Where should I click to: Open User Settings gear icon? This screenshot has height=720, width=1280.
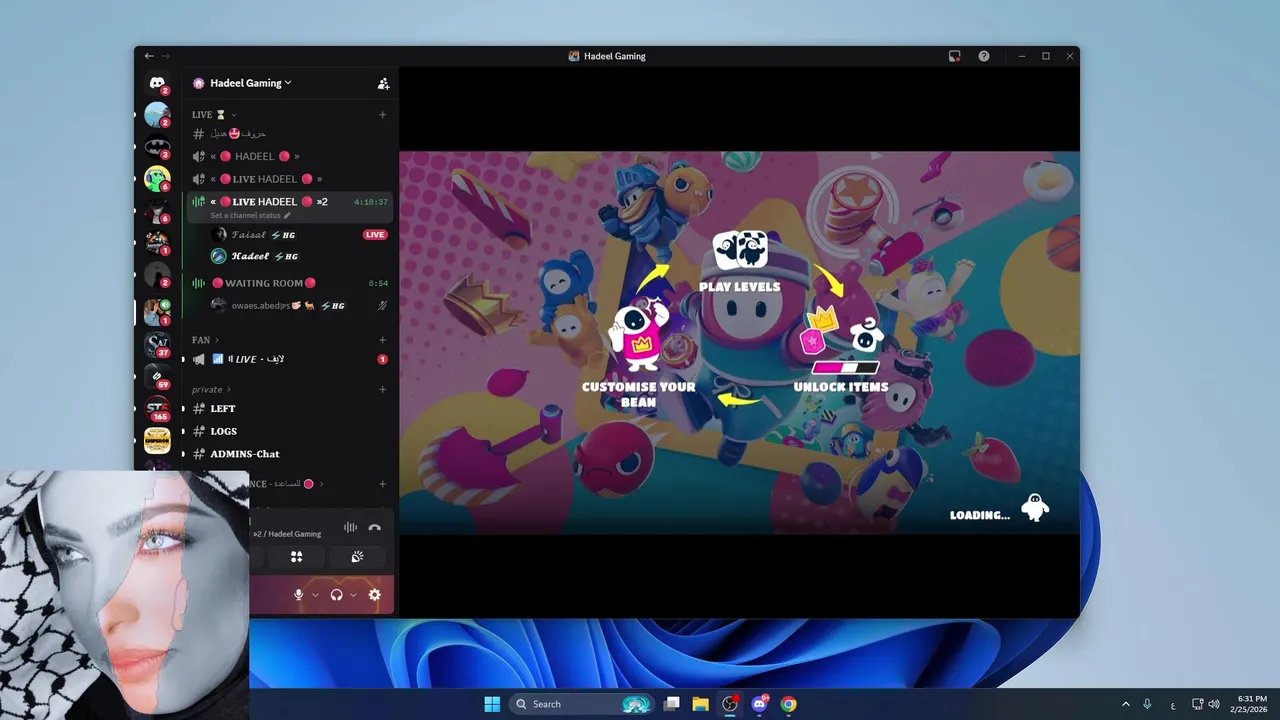[374, 595]
